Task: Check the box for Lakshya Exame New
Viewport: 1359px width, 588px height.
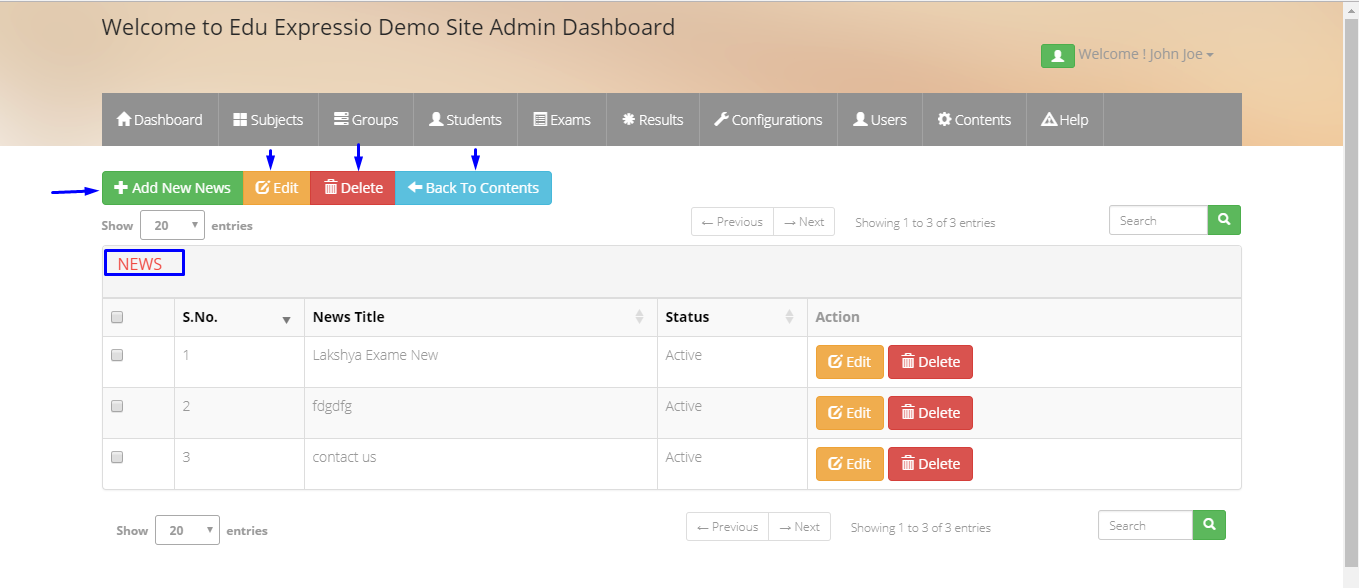Action: point(117,355)
